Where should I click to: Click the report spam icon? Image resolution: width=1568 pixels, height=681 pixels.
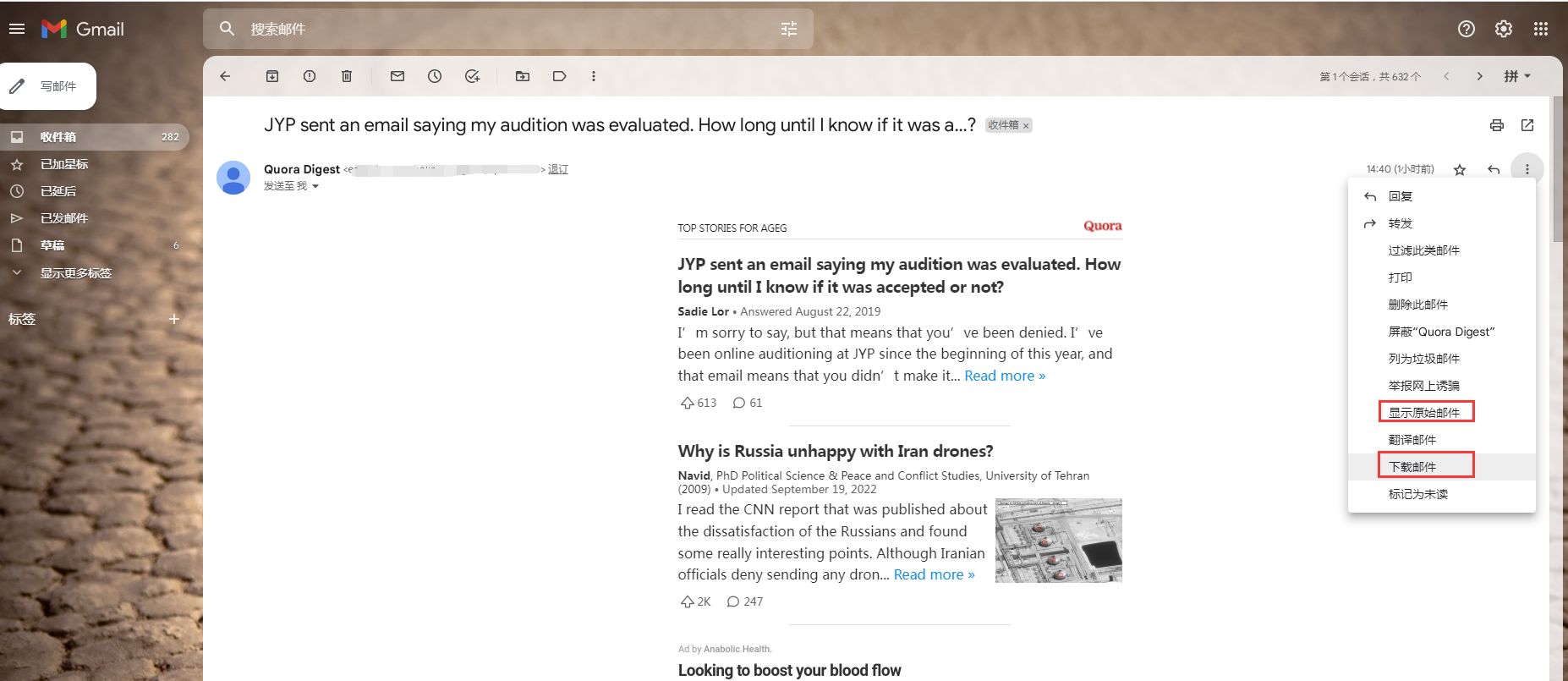(310, 76)
